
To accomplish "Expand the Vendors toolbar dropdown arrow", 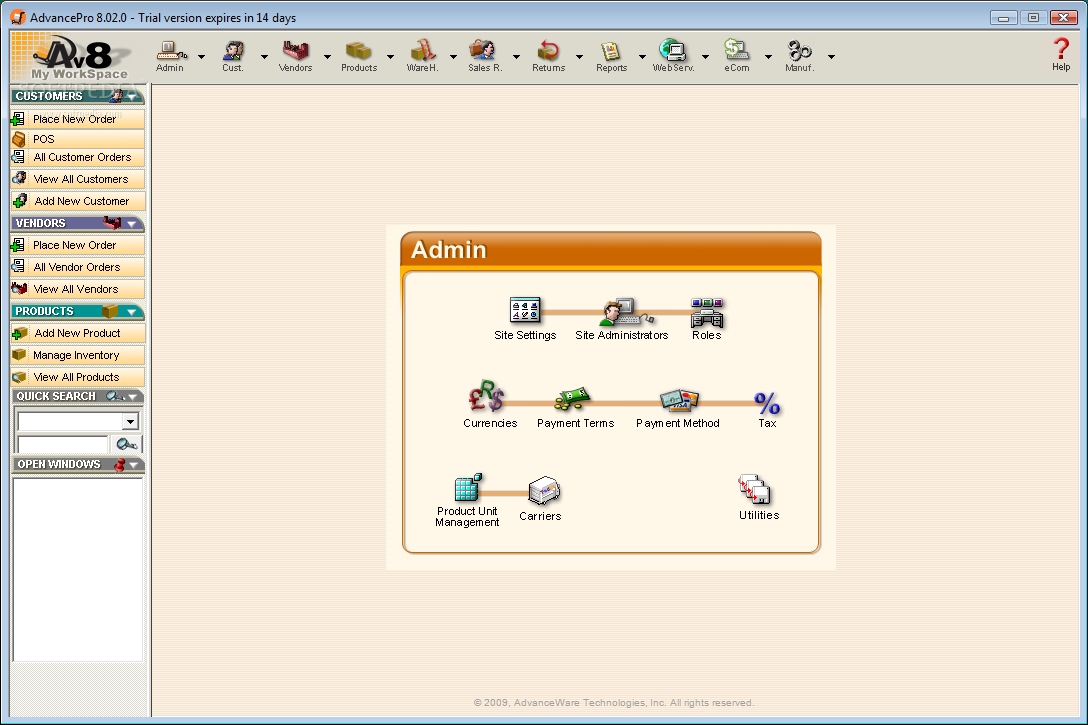I will 328,57.
